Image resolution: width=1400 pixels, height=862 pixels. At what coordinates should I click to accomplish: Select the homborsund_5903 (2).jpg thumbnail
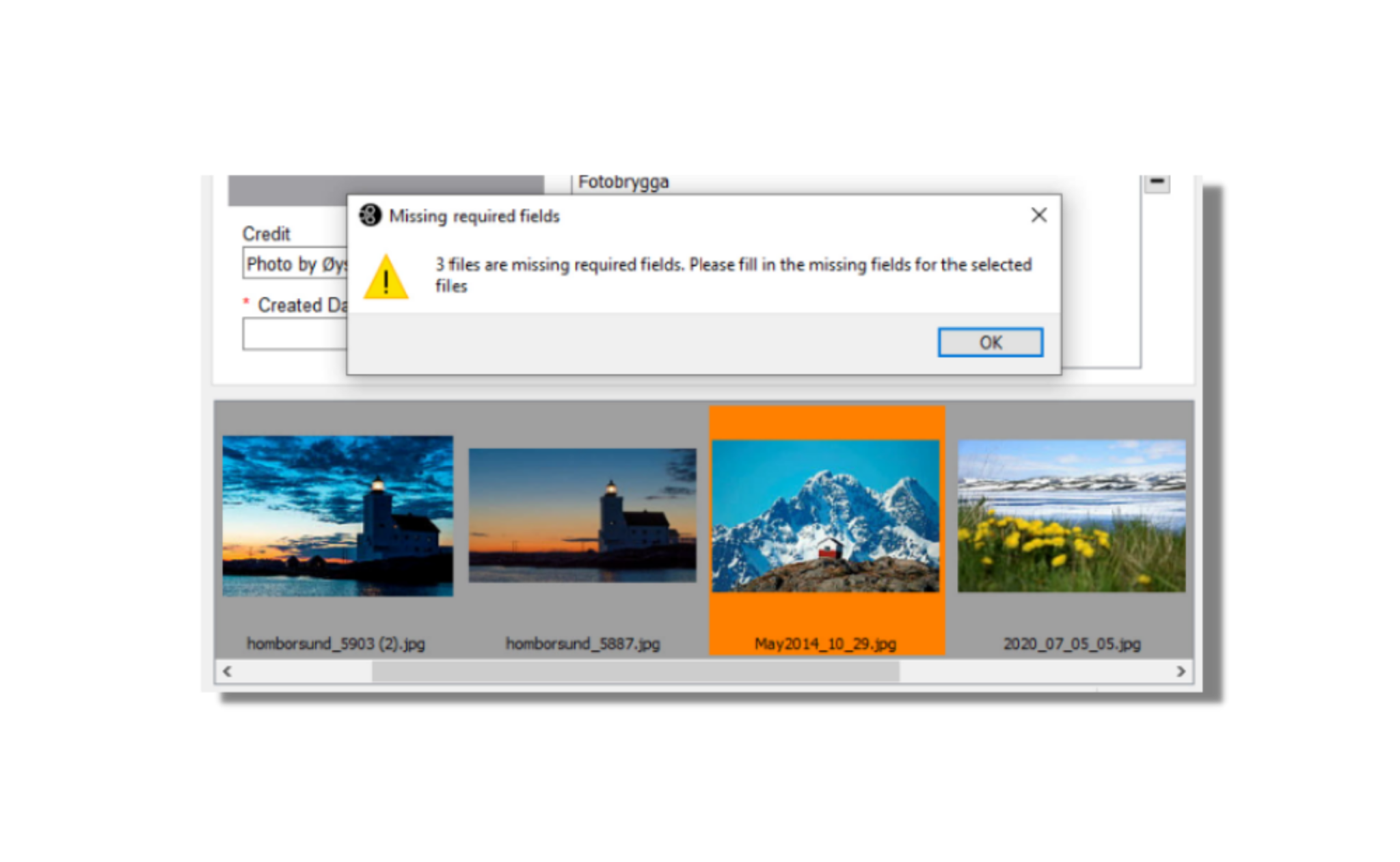(x=337, y=515)
